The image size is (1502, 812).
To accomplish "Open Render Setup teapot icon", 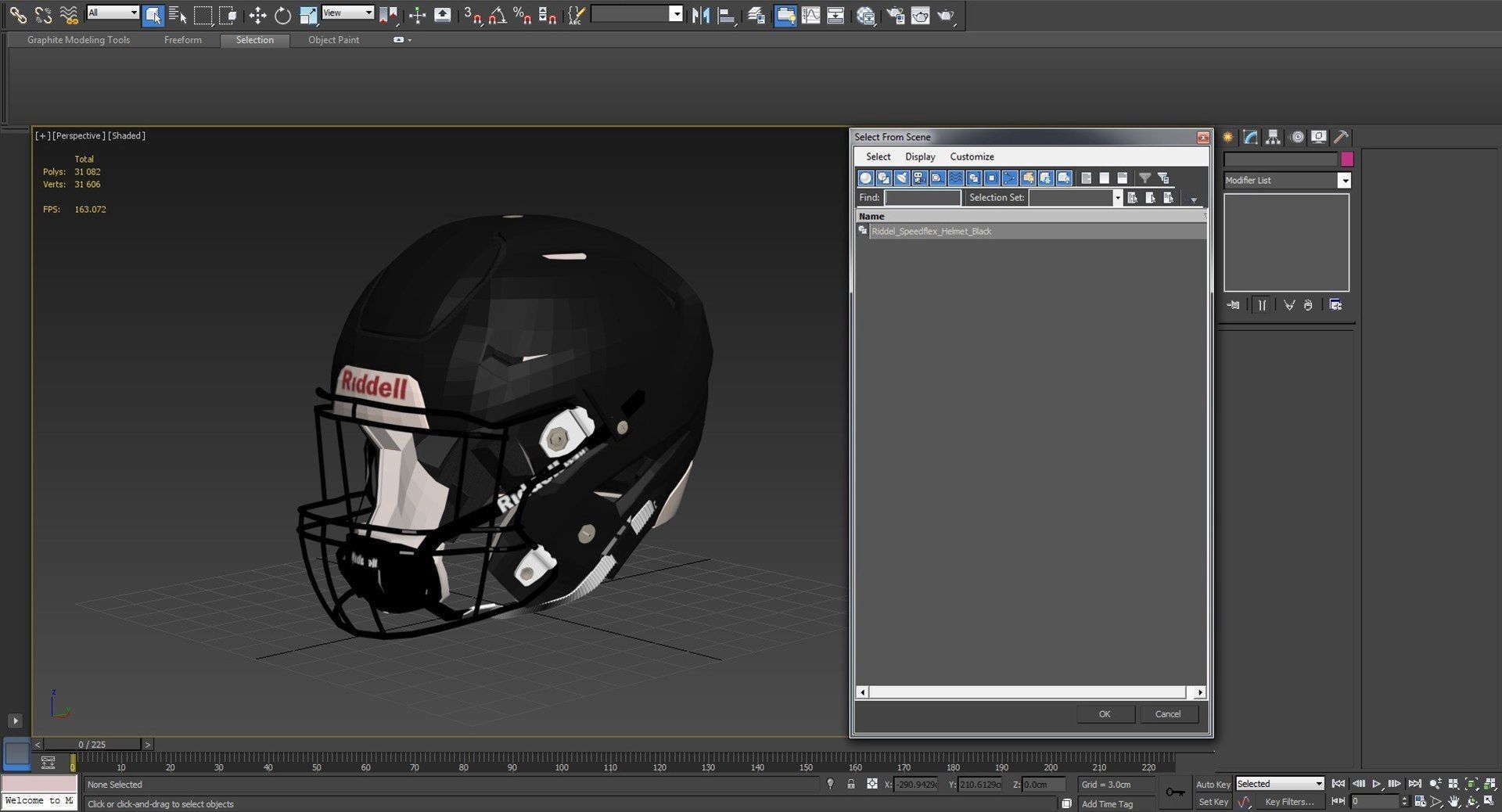I will (x=895, y=14).
